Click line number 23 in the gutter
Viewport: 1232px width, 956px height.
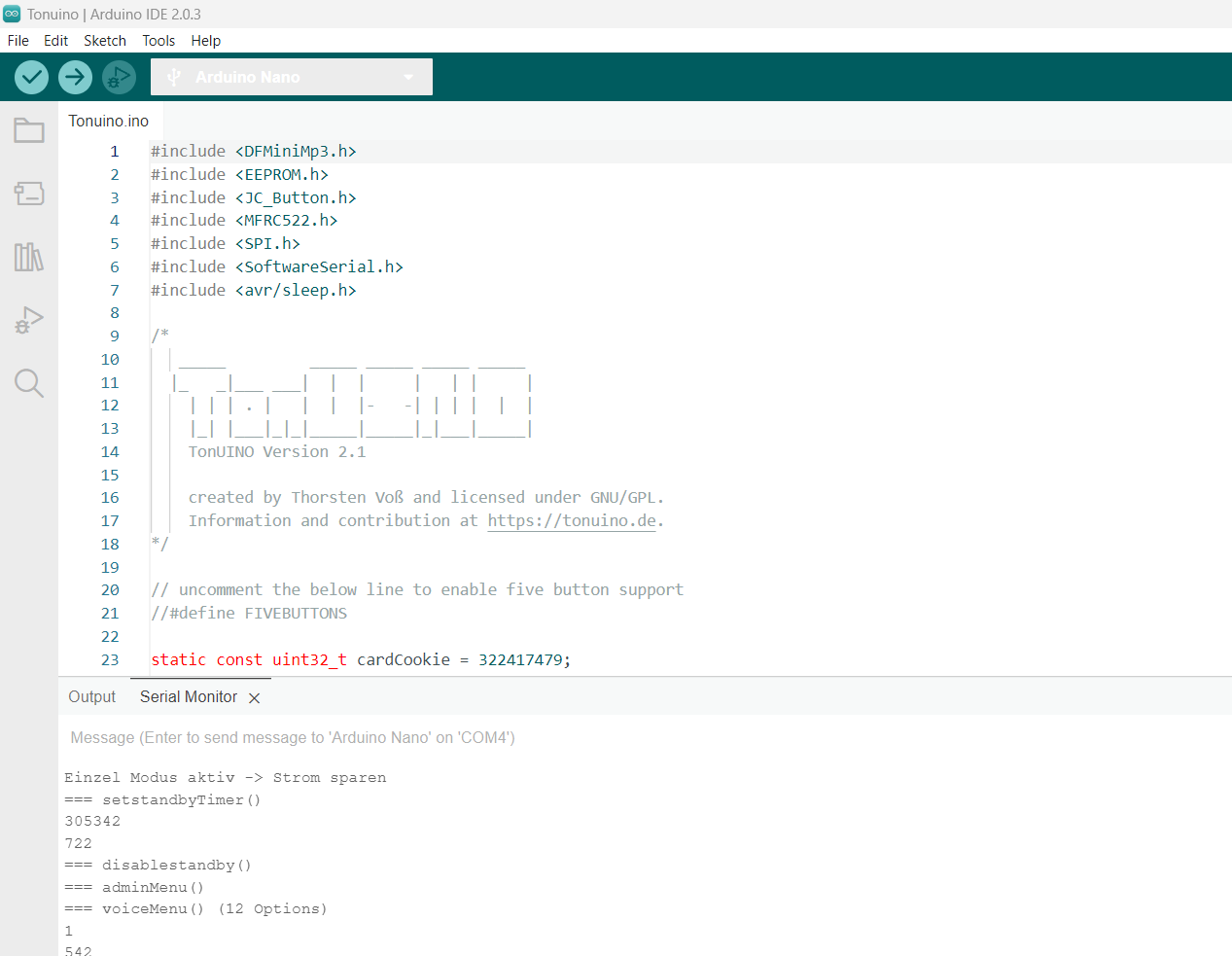click(x=110, y=659)
